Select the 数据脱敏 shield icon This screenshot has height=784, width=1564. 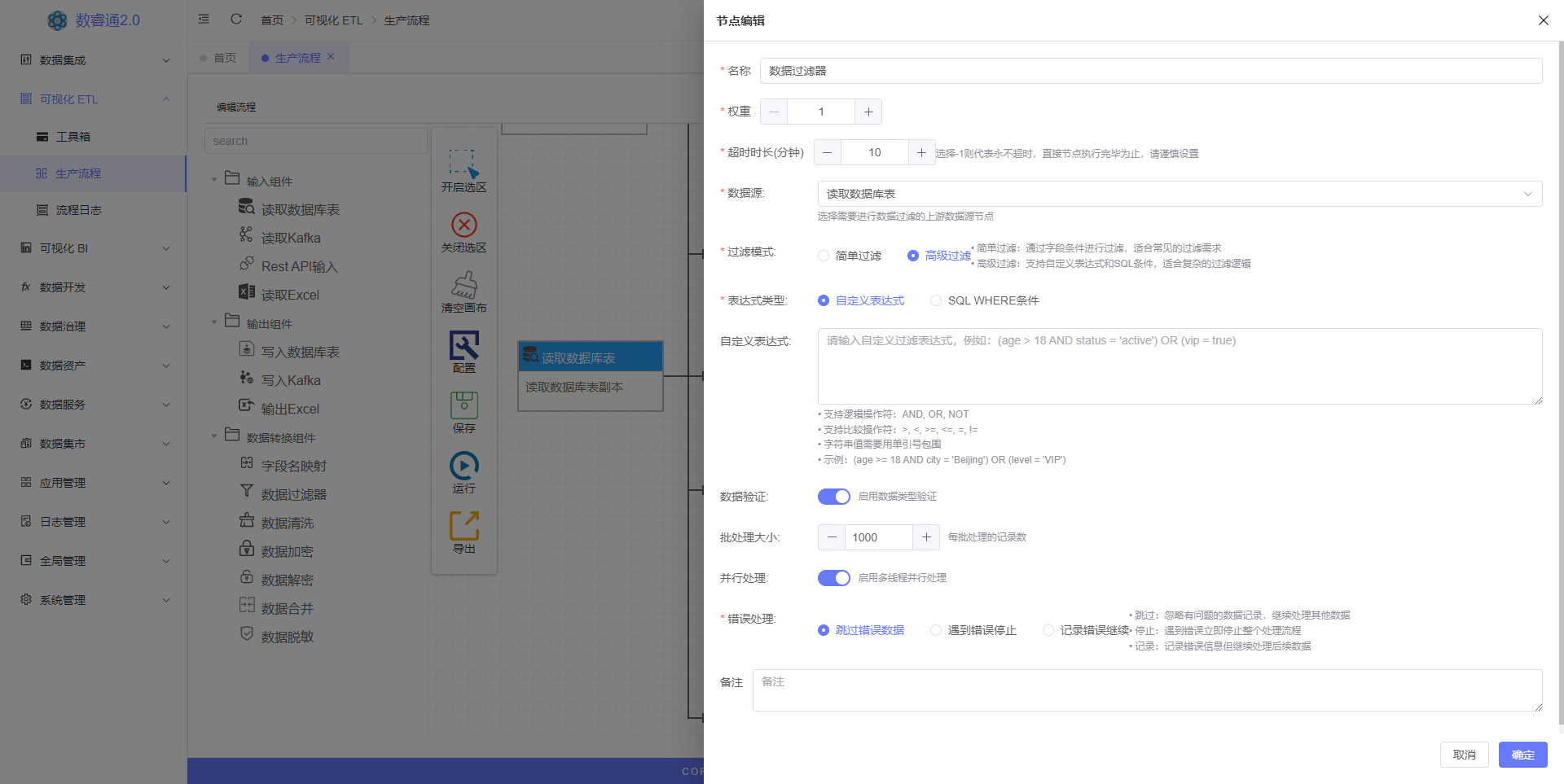pos(246,633)
